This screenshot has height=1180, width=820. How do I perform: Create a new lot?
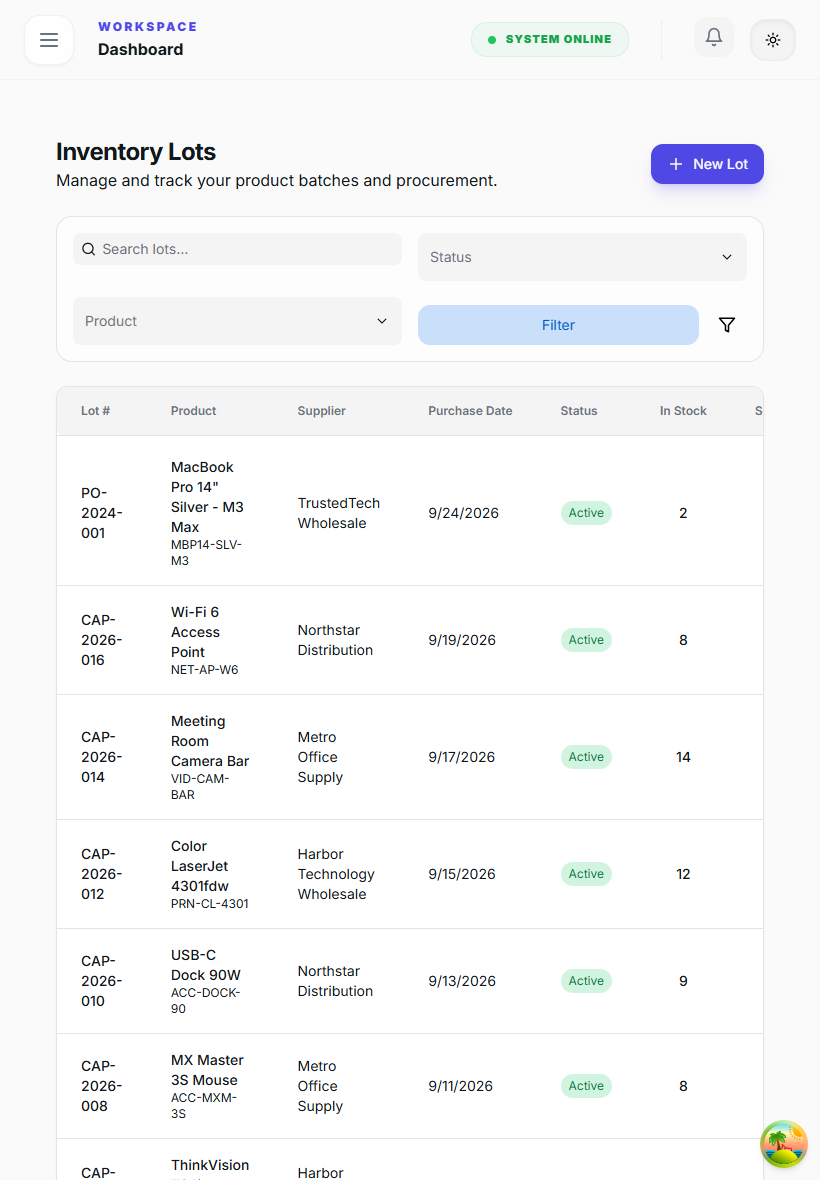(x=707, y=164)
